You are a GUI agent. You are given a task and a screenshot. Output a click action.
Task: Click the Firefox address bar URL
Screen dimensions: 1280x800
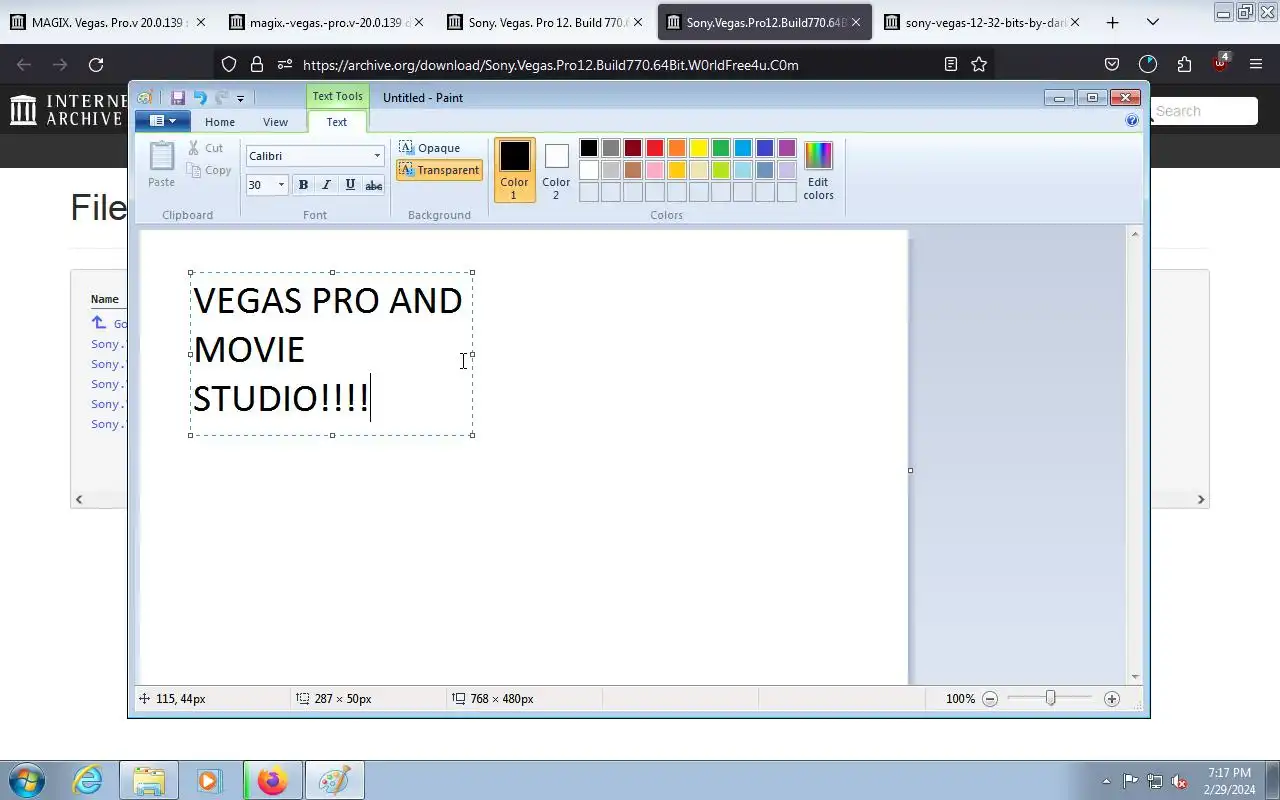pos(550,65)
